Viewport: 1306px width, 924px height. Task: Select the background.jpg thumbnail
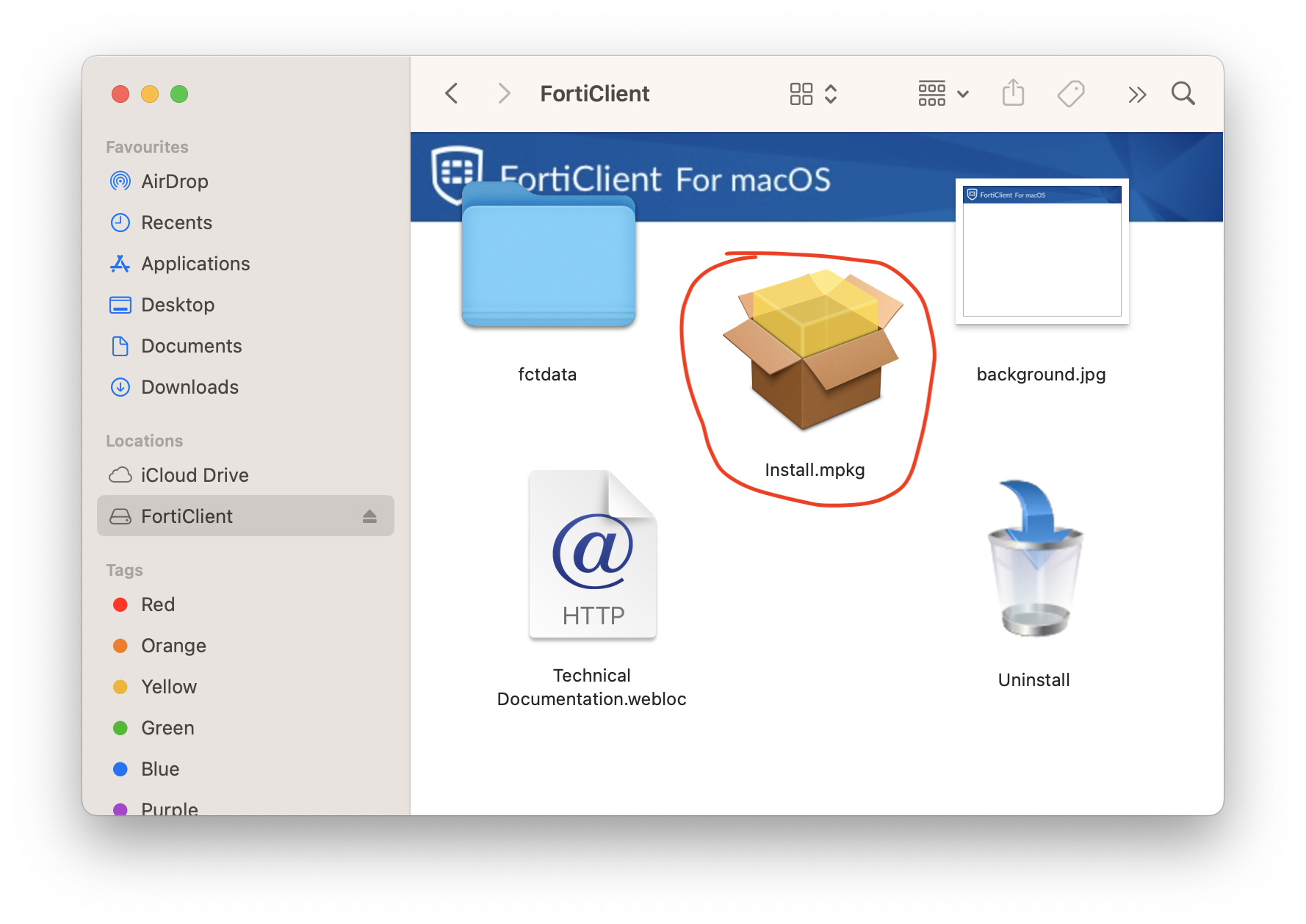click(x=1042, y=250)
